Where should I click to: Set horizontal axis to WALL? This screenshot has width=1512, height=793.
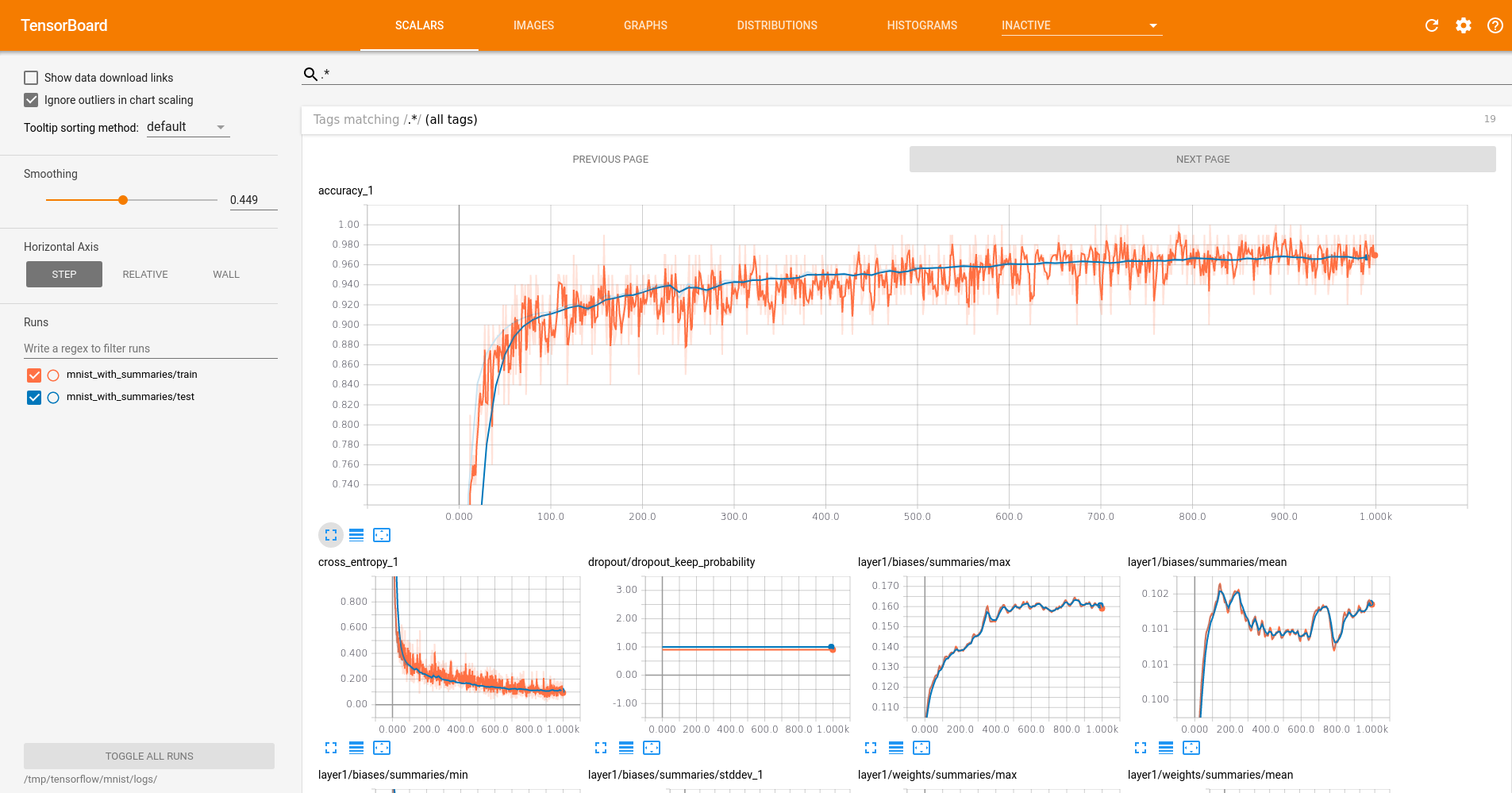(226, 275)
